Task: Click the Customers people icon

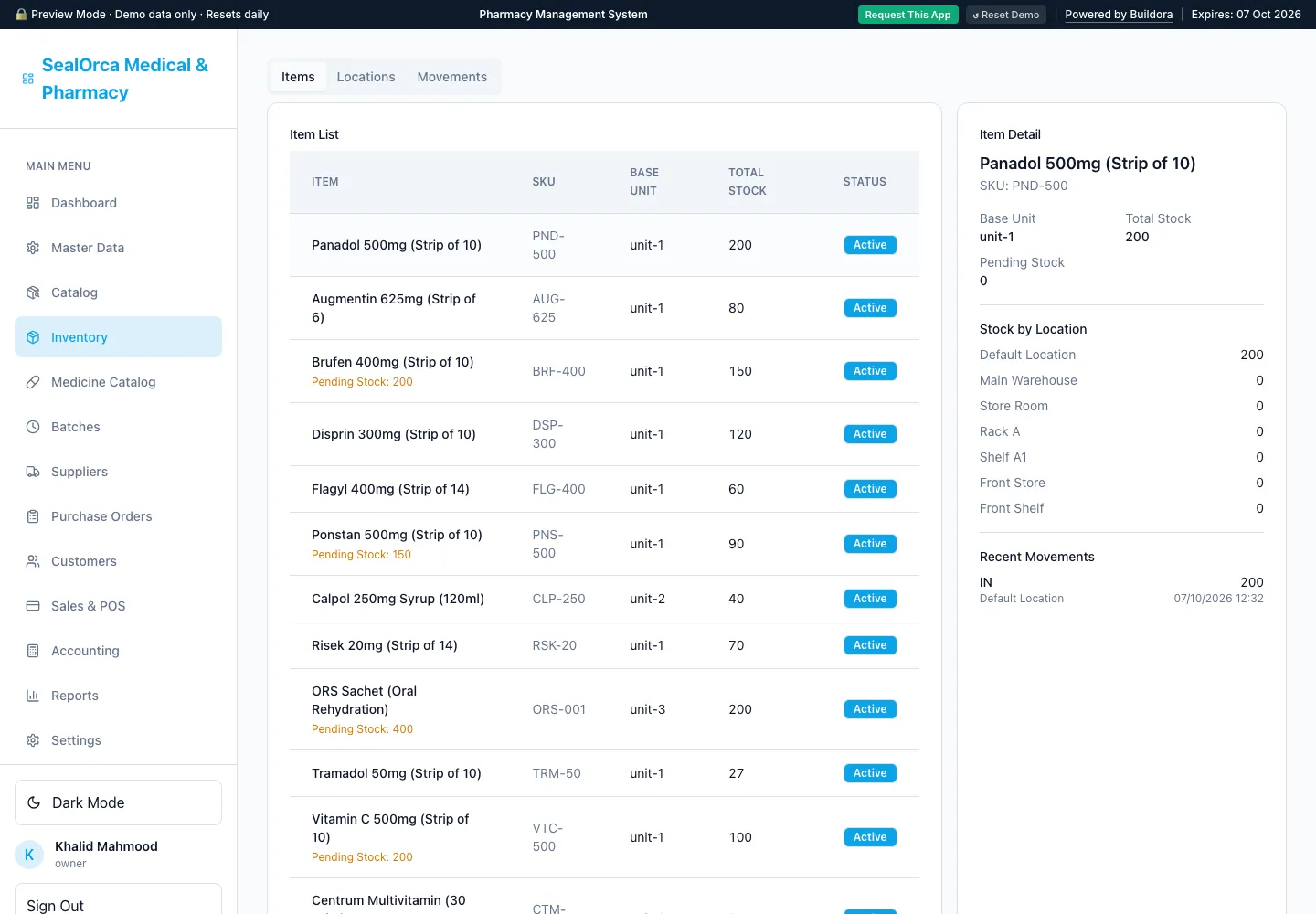Action: point(33,561)
